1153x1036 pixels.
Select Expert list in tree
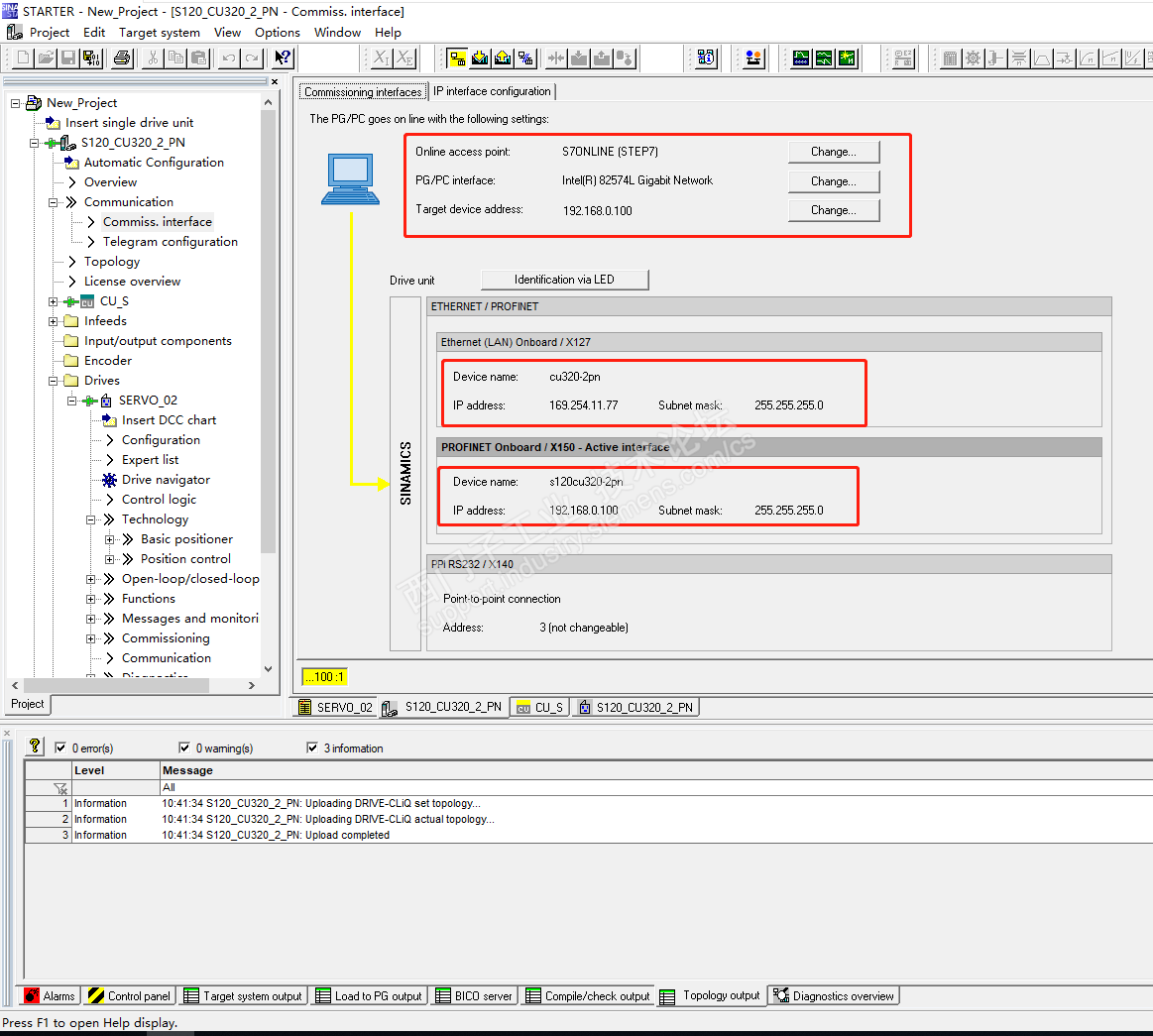pos(150,460)
